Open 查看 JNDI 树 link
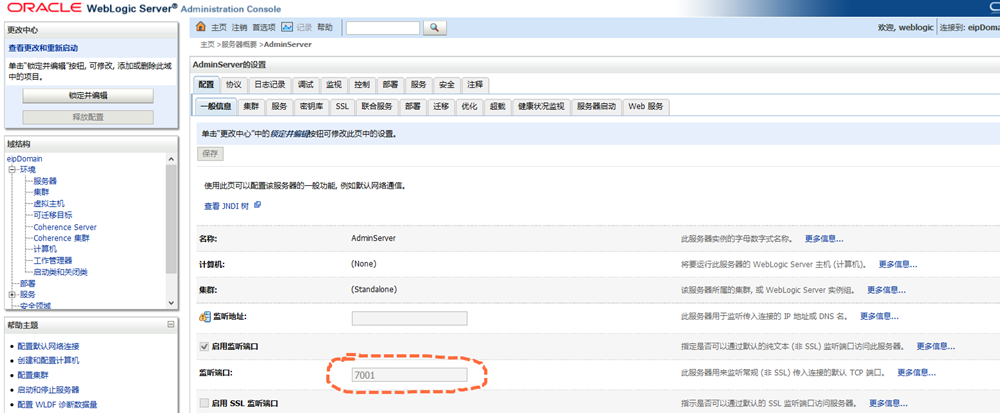This screenshot has width=1000, height=413. click(226, 206)
